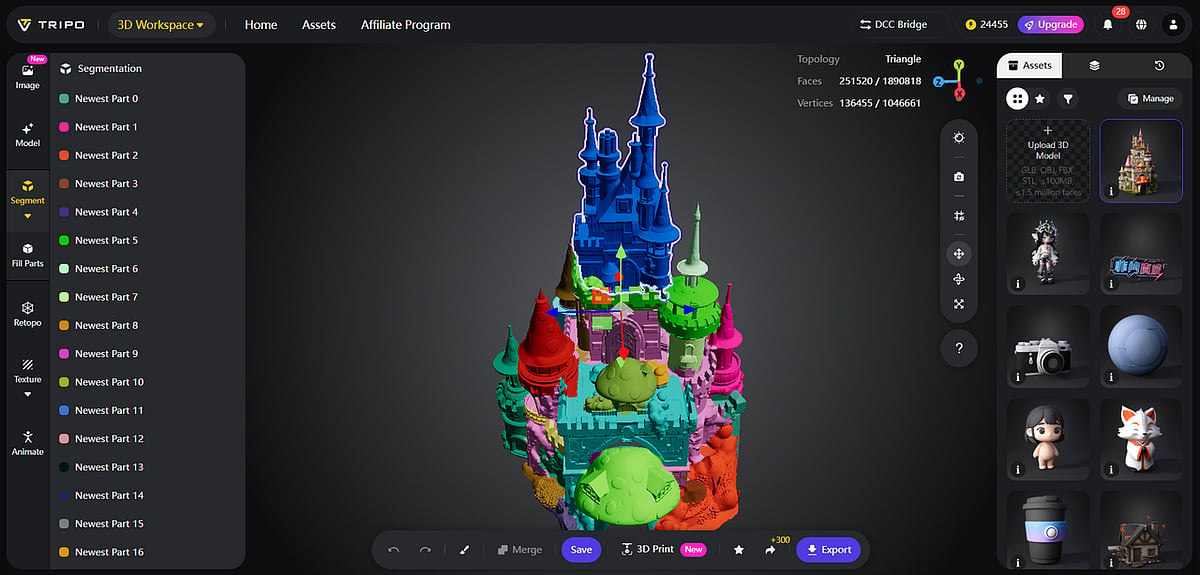This screenshot has height=575, width=1200.
Task: Open the Model tool in left sidebar
Action: tap(28, 135)
